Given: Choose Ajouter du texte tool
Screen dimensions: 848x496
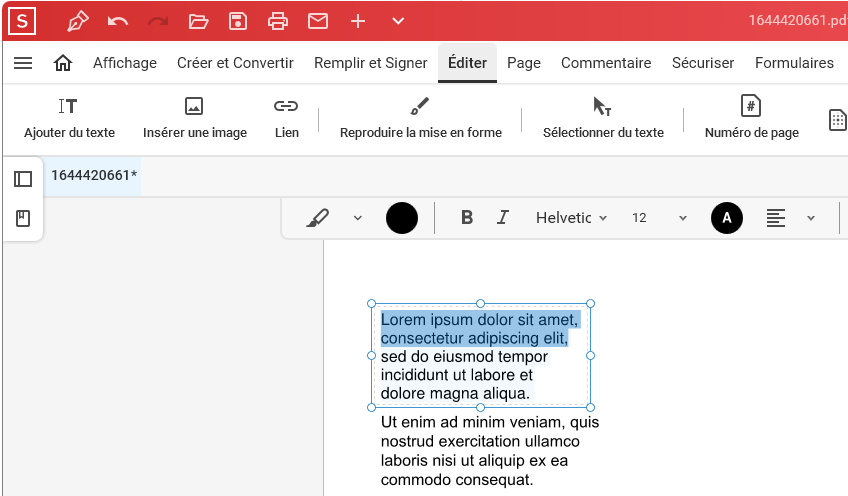Looking at the screenshot, I should click(69, 118).
